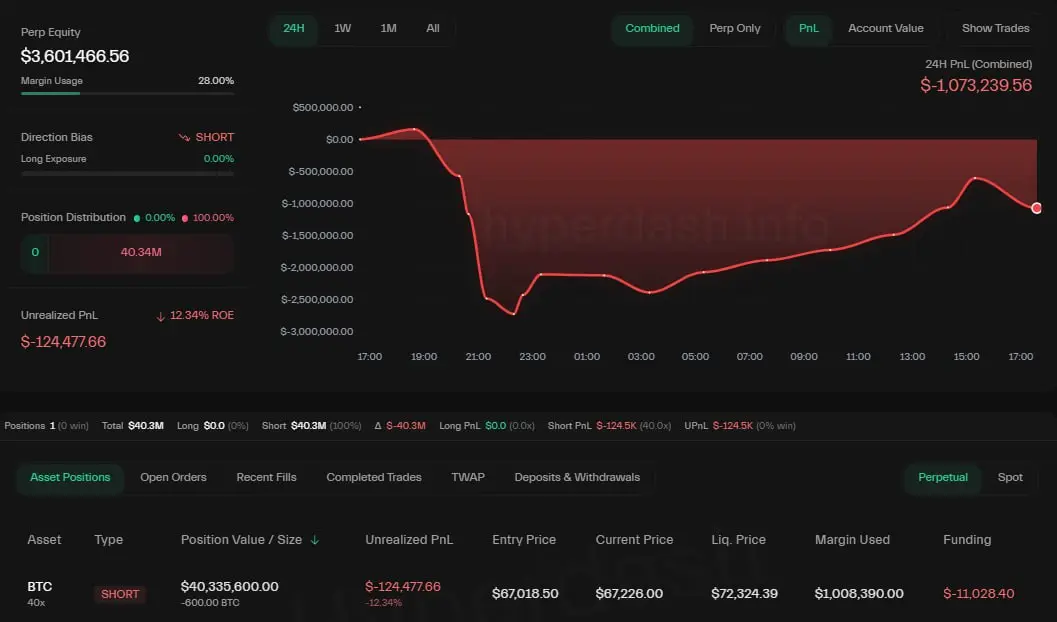The image size is (1057, 622).
Task: Click the red short distribution dot
Action: point(185,218)
